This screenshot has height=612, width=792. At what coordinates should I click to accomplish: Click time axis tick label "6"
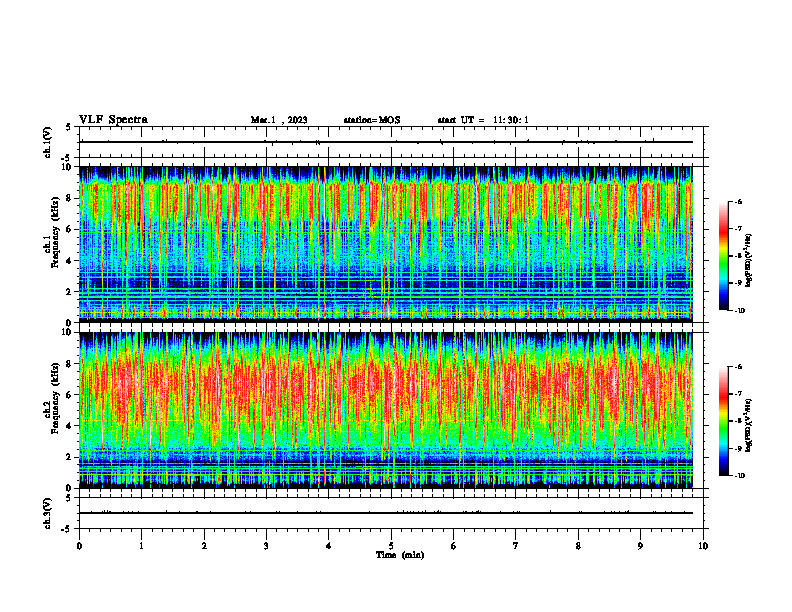pos(454,546)
